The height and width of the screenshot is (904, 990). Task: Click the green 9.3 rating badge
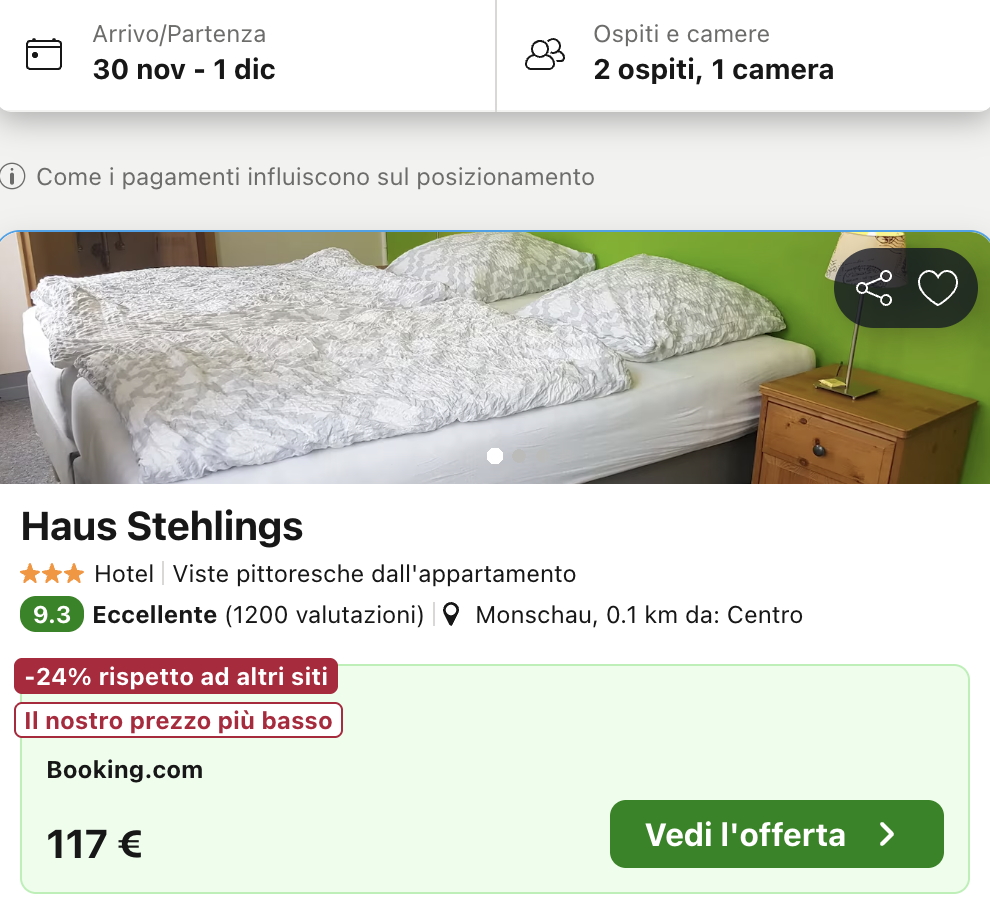(x=51, y=615)
